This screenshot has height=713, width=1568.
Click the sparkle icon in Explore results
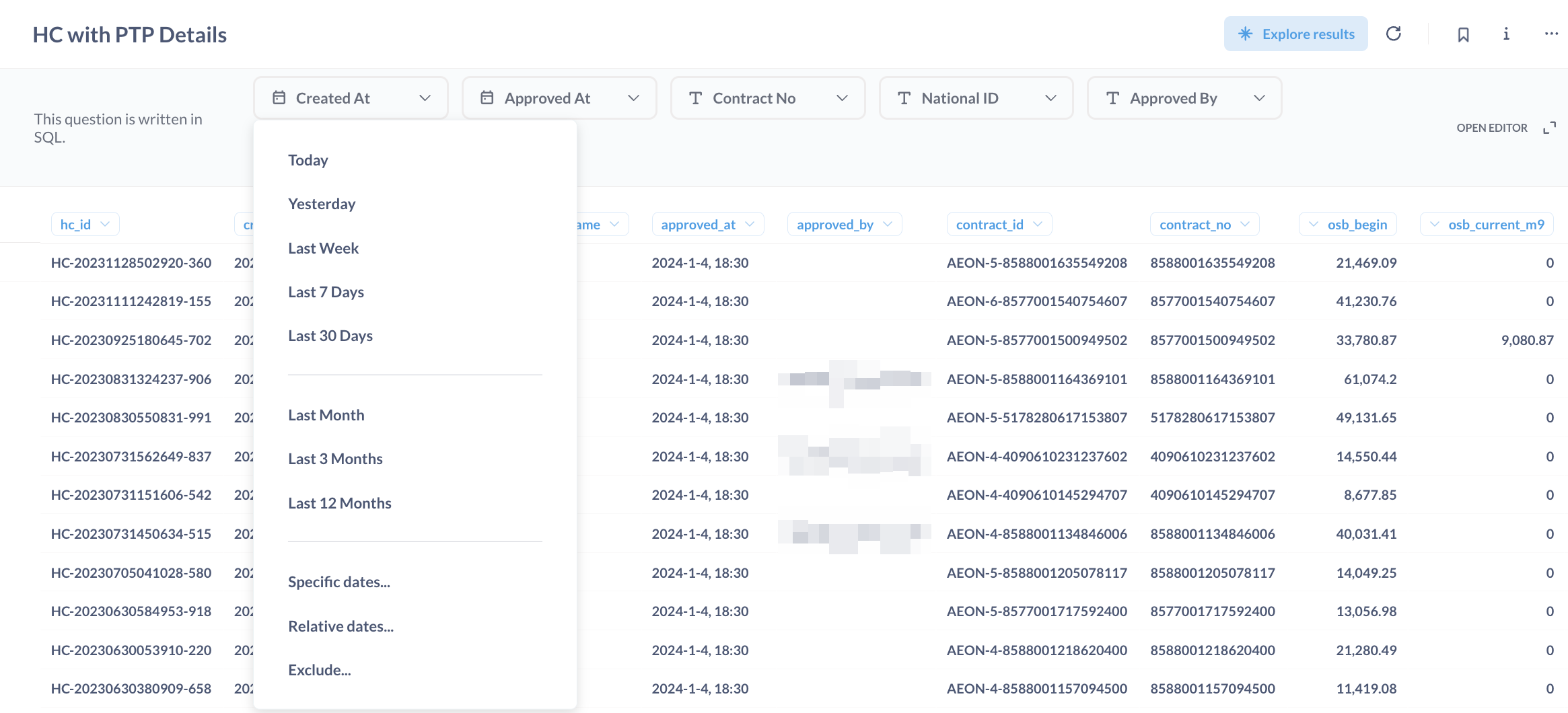click(1246, 34)
